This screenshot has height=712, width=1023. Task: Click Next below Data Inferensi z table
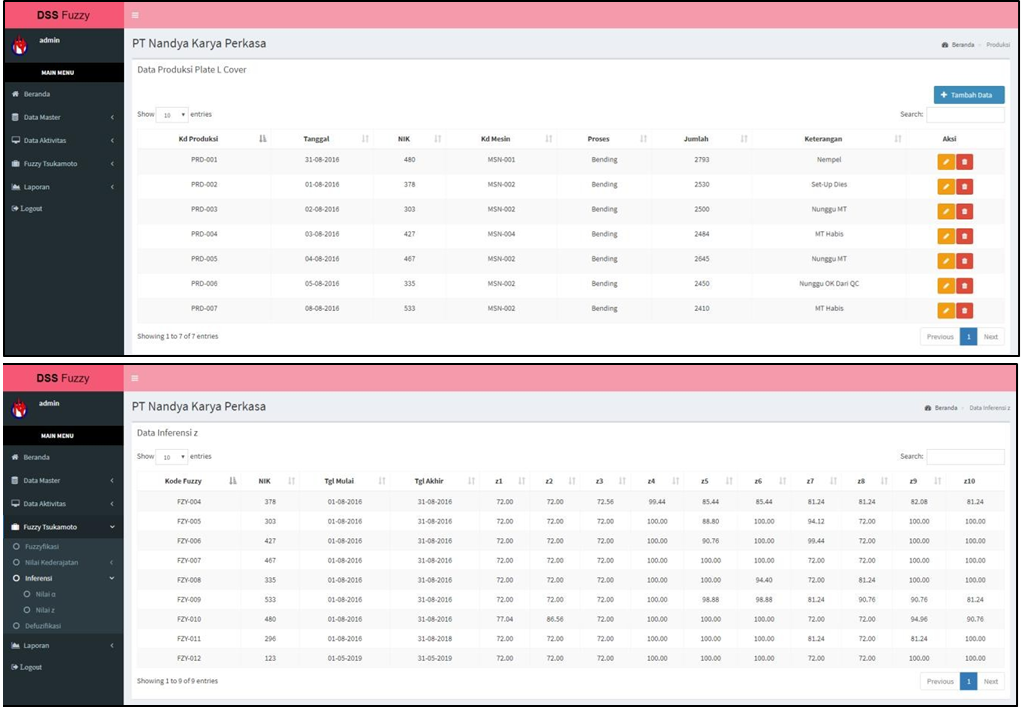990,681
